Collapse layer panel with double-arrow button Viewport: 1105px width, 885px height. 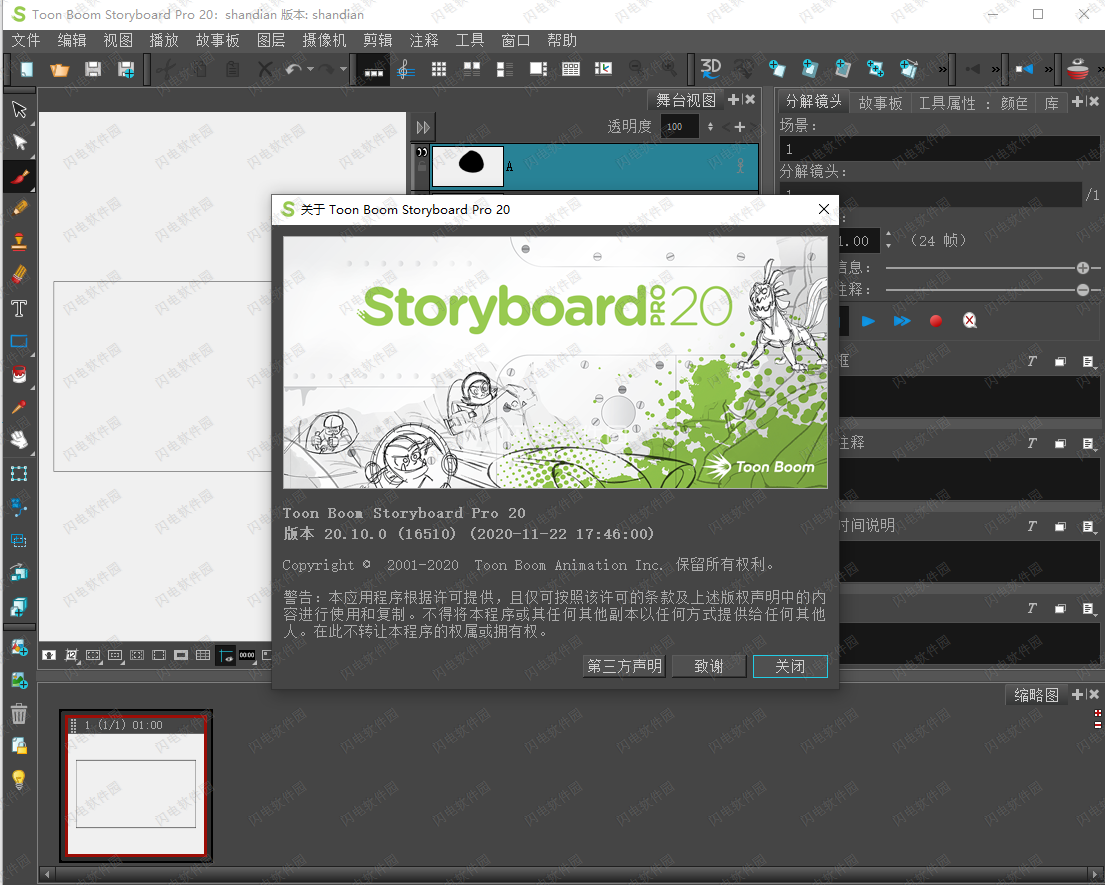(423, 128)
